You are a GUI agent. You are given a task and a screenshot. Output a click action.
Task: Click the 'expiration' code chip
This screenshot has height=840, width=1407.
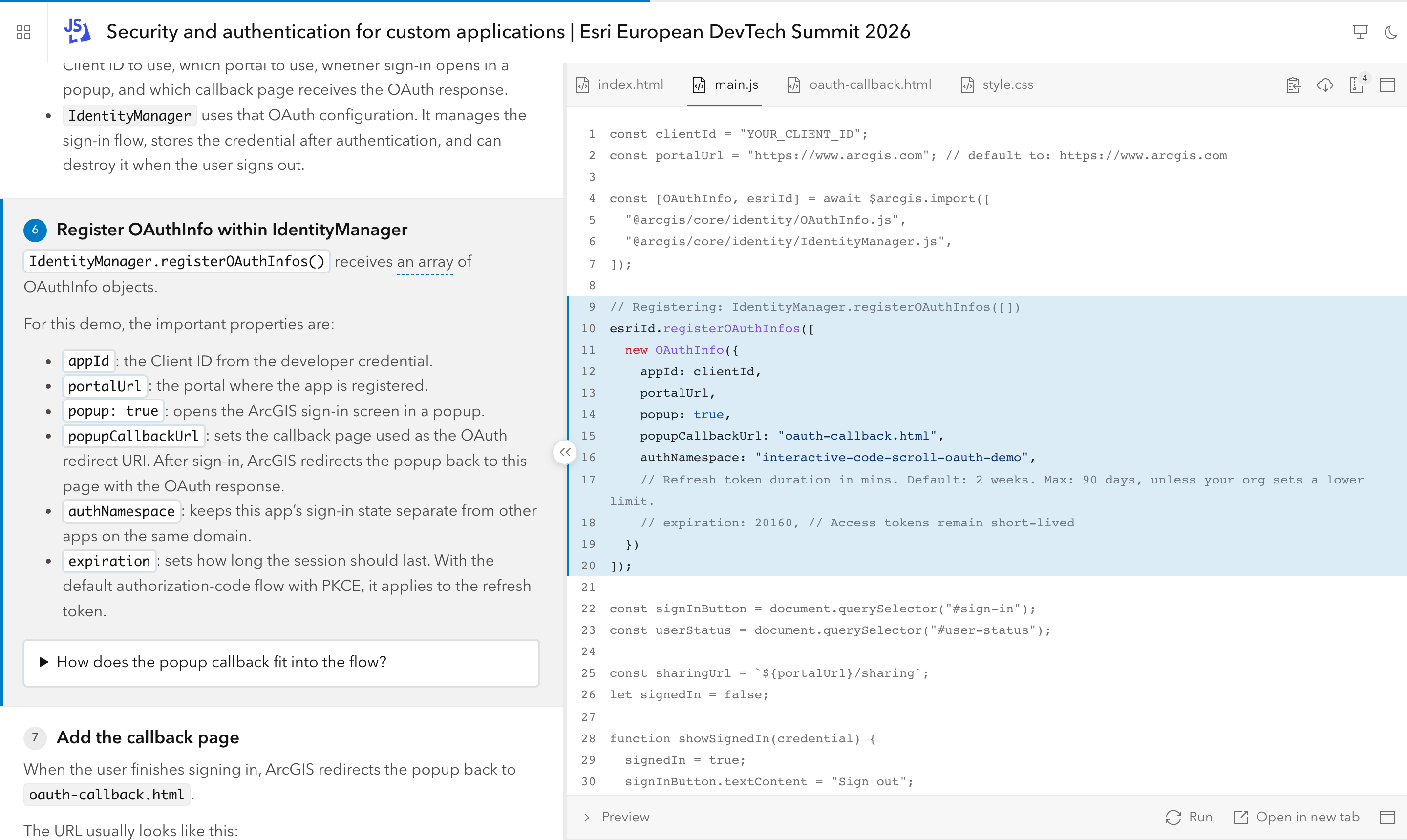pyautogui.click(x=109, y=561)
